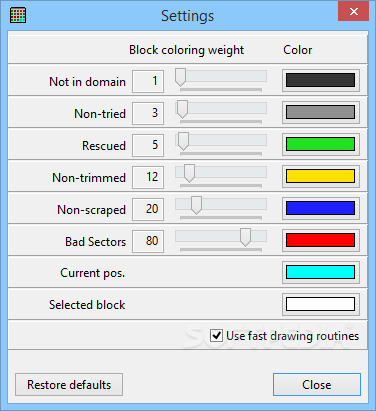Image resolution: width=376 pixels, height=411 pixels.
Task: Open the Selected block white color swatch
Action: click(320, 304)
